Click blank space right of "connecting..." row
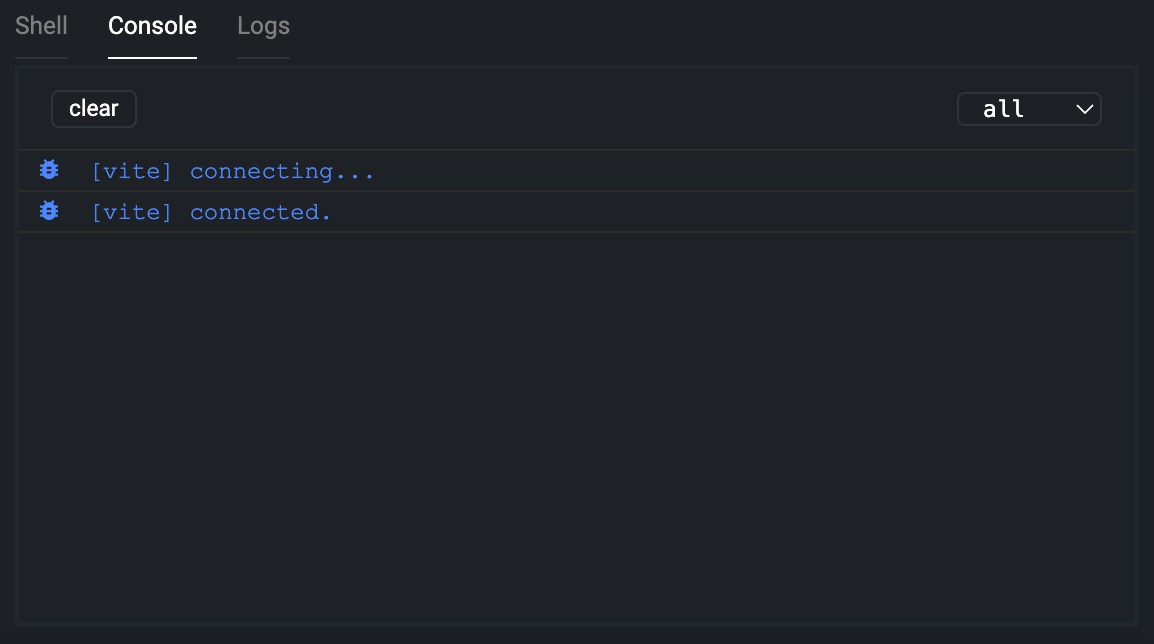 [750, 171]
